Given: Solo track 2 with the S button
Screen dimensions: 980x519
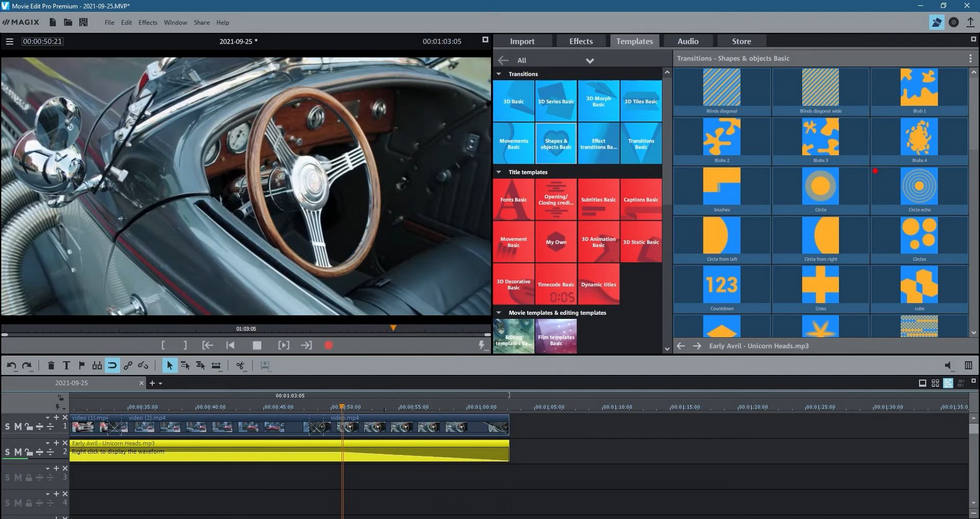Looking at the screenshot, I should coord(8,451).
